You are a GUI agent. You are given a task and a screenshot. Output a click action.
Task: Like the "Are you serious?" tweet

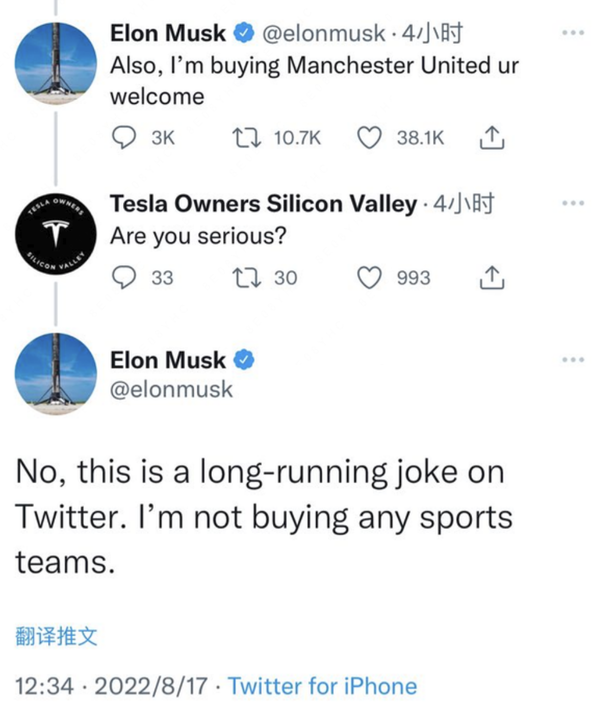tap(370, 277)
